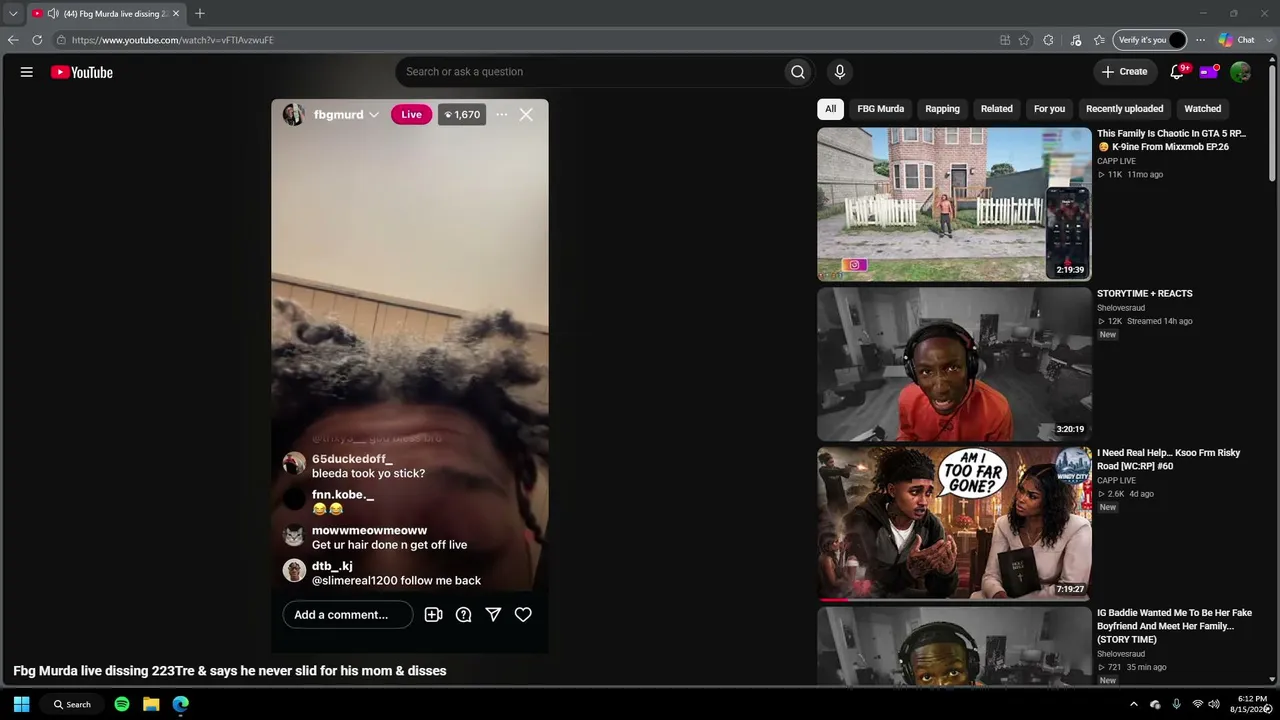
Task: Click the 'AM I TOO FAR GONE?' thumbnail
Action: coord(954,523)
